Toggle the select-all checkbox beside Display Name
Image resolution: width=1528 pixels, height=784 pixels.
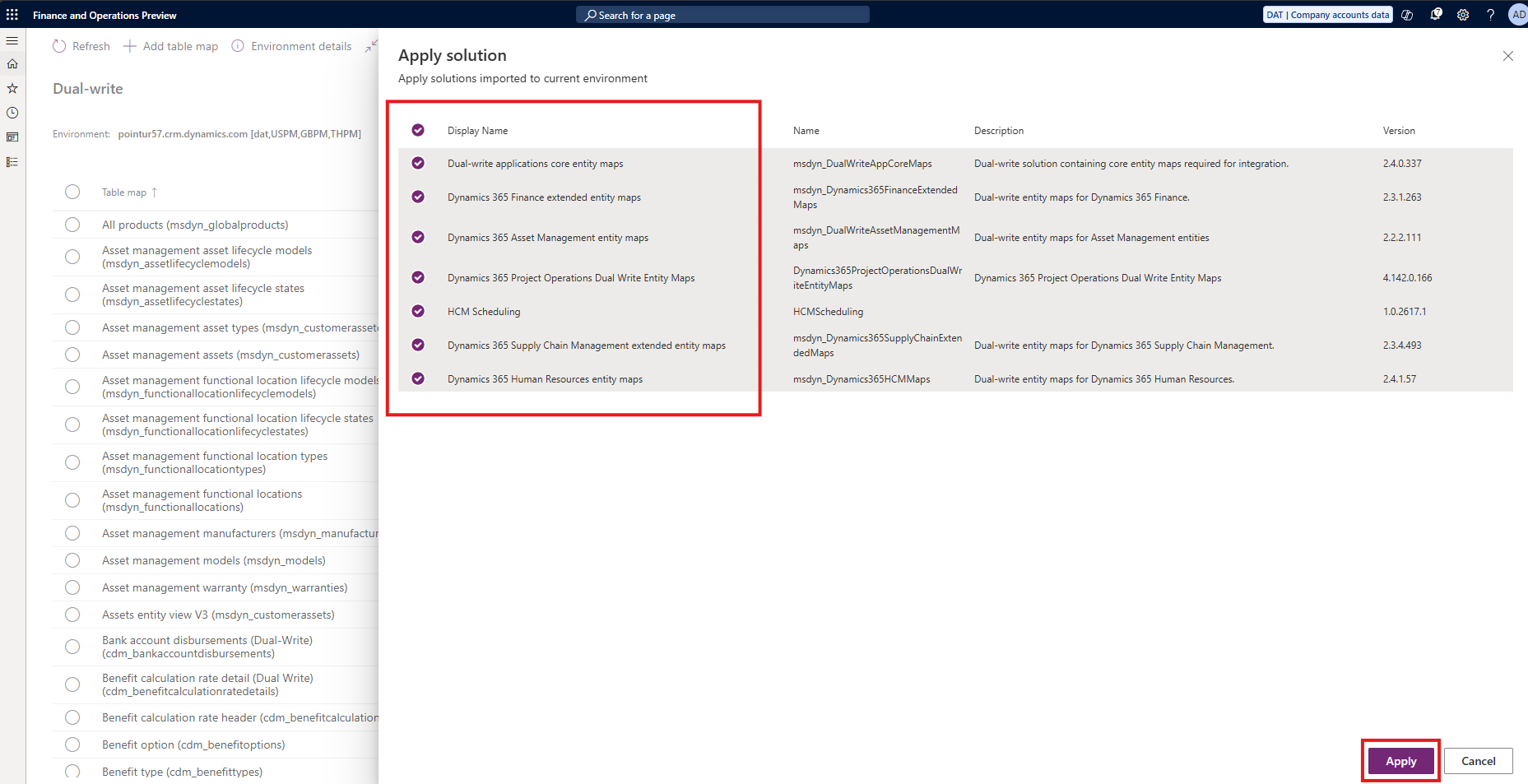418,130
